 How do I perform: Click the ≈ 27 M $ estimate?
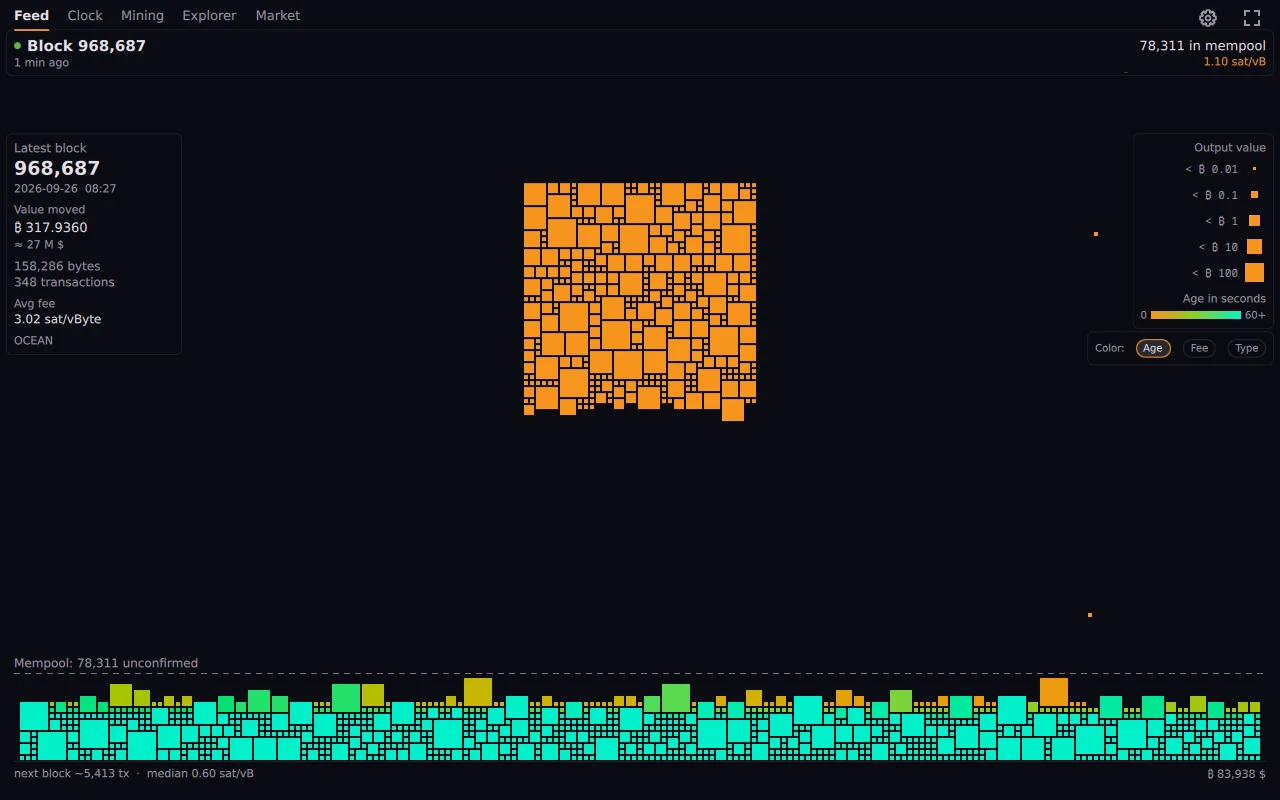coord(39,245)
